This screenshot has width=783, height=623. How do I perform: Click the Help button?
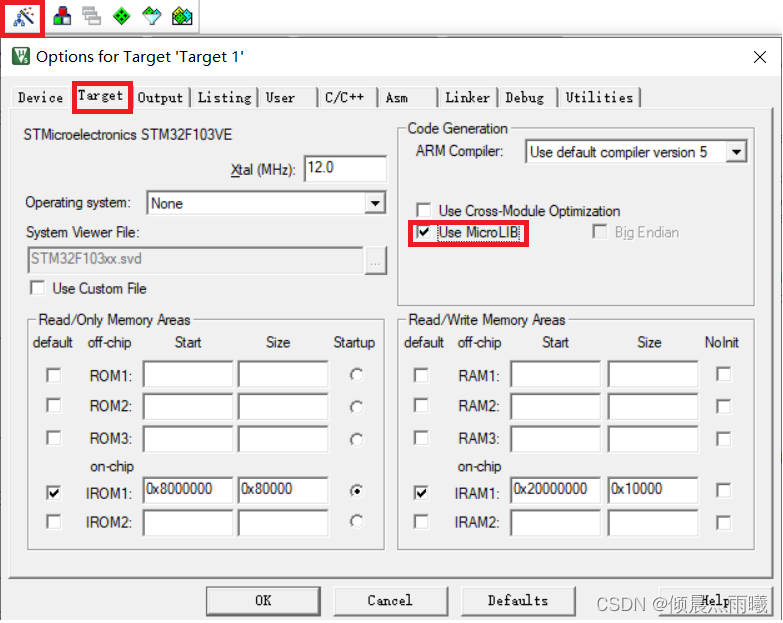(x=715, y=601)
